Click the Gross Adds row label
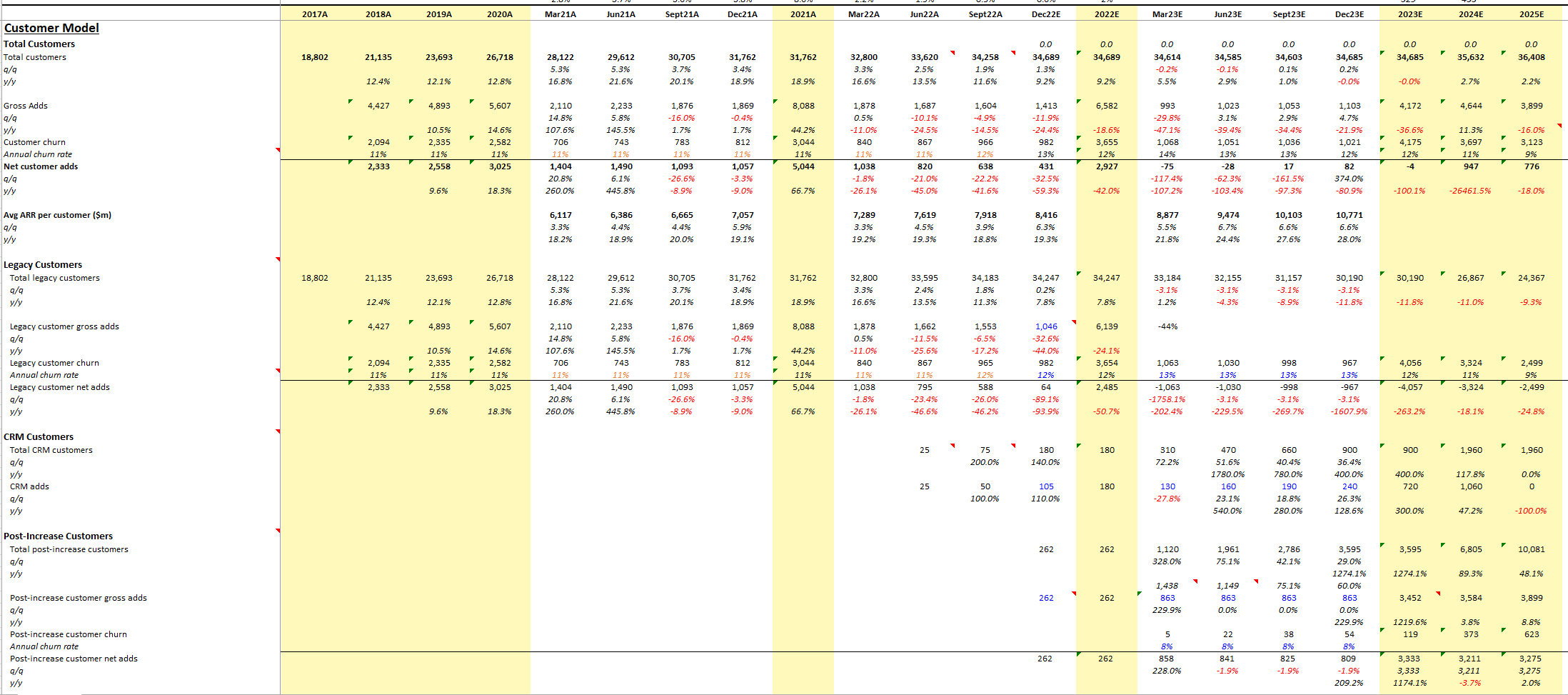 pyautogui.click(x=26, y=106)
